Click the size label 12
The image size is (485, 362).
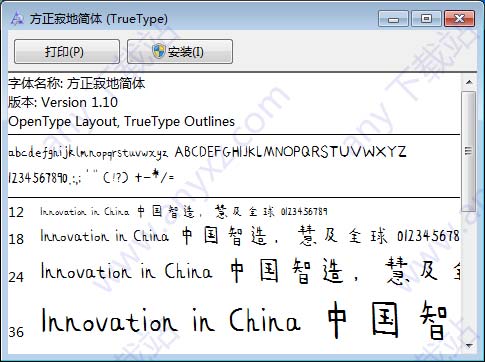16,212
